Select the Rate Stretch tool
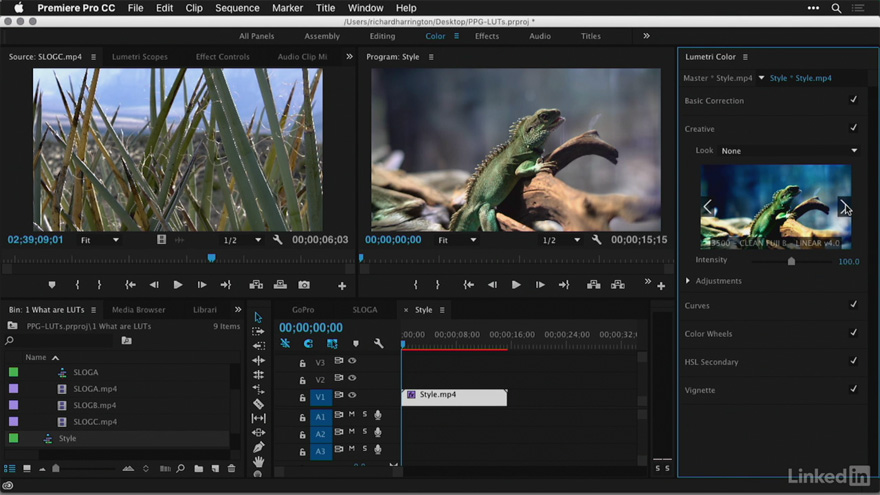880x495 pixels. (258, 389)
